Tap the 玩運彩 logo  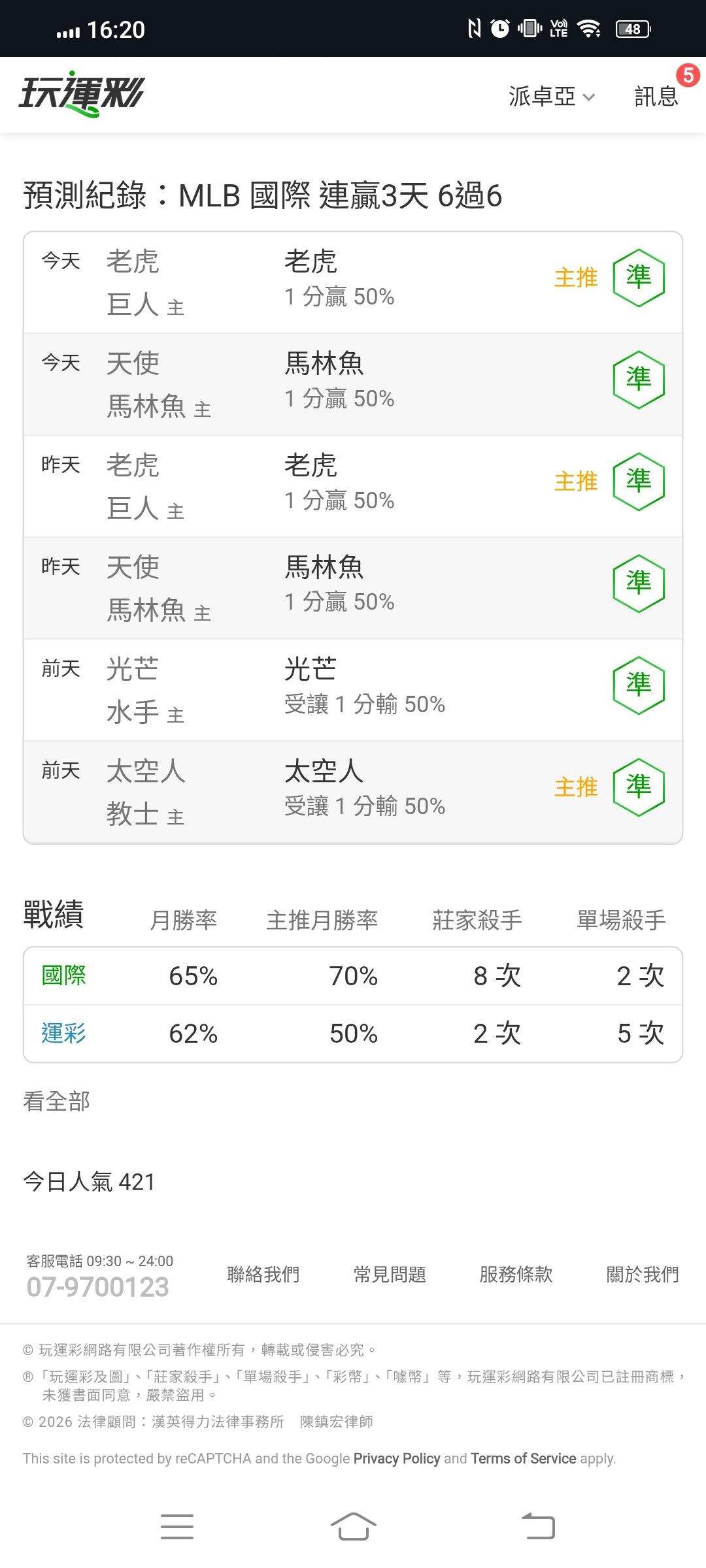[x=81, y=95]
